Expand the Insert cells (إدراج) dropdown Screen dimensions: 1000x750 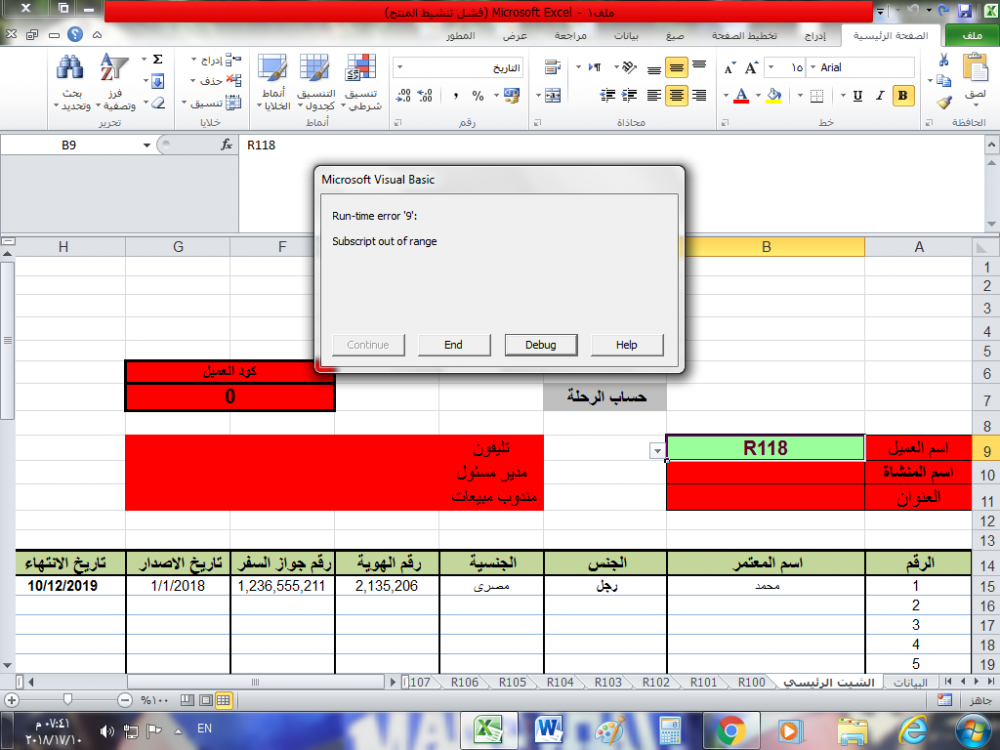pos(193,60)
